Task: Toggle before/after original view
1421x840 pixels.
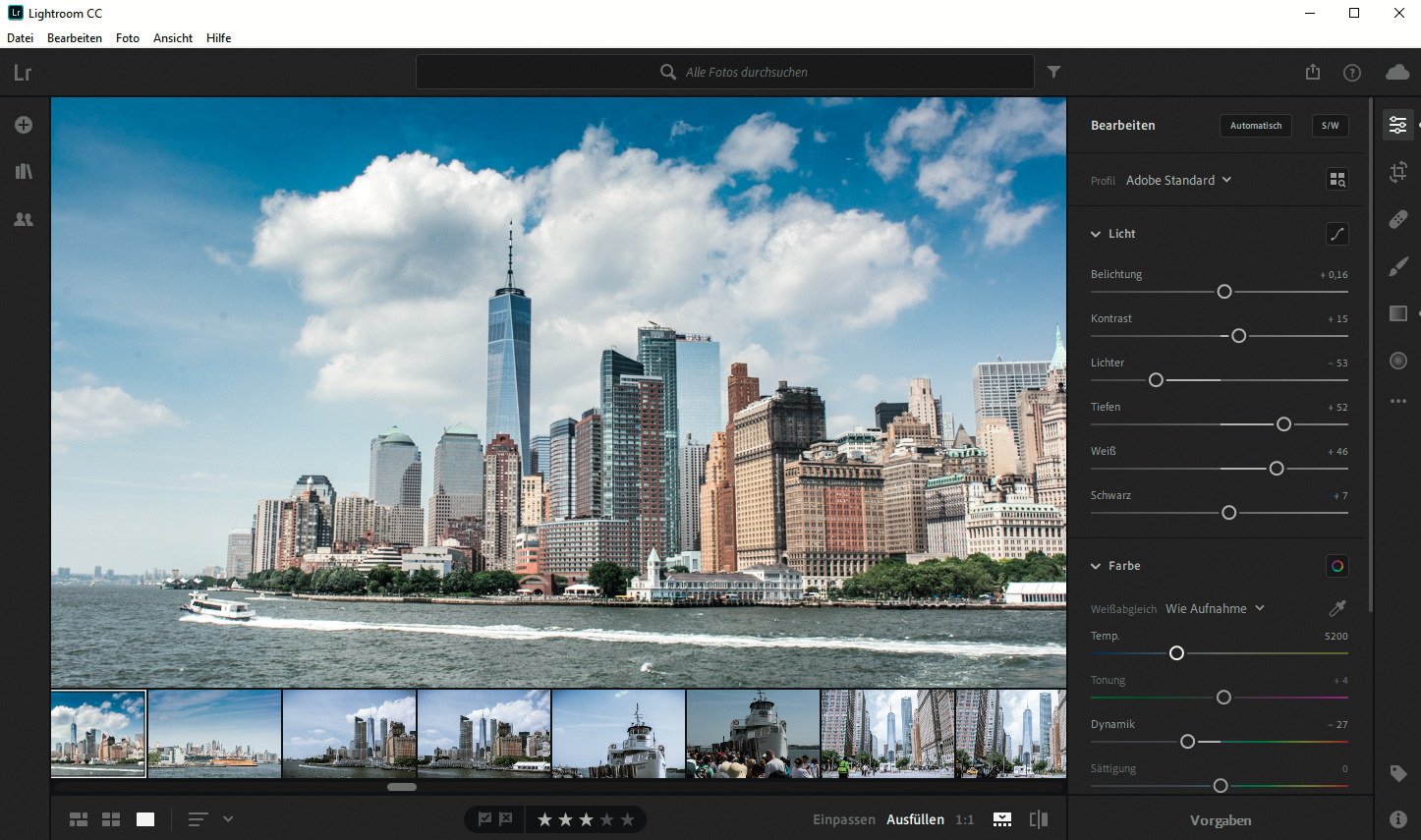Action: tap(1039, 819)
